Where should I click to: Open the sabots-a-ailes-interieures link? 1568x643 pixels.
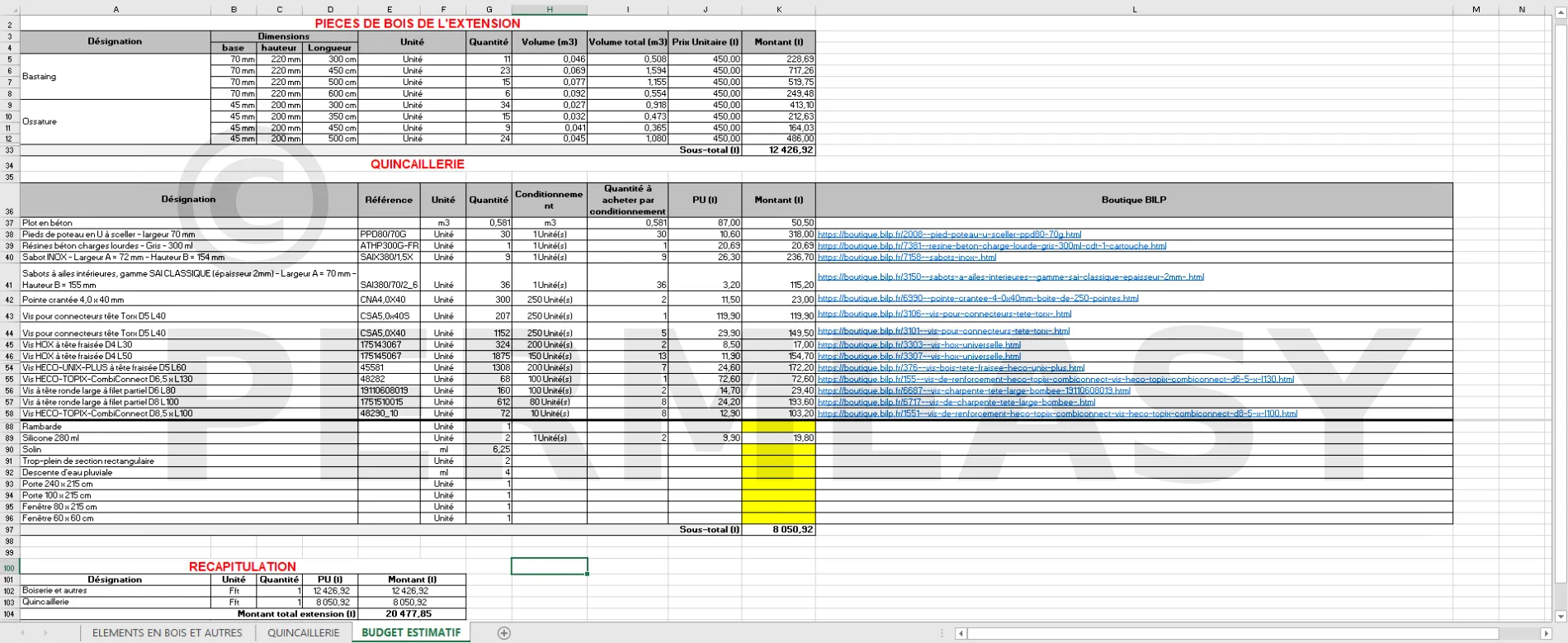1010,277
